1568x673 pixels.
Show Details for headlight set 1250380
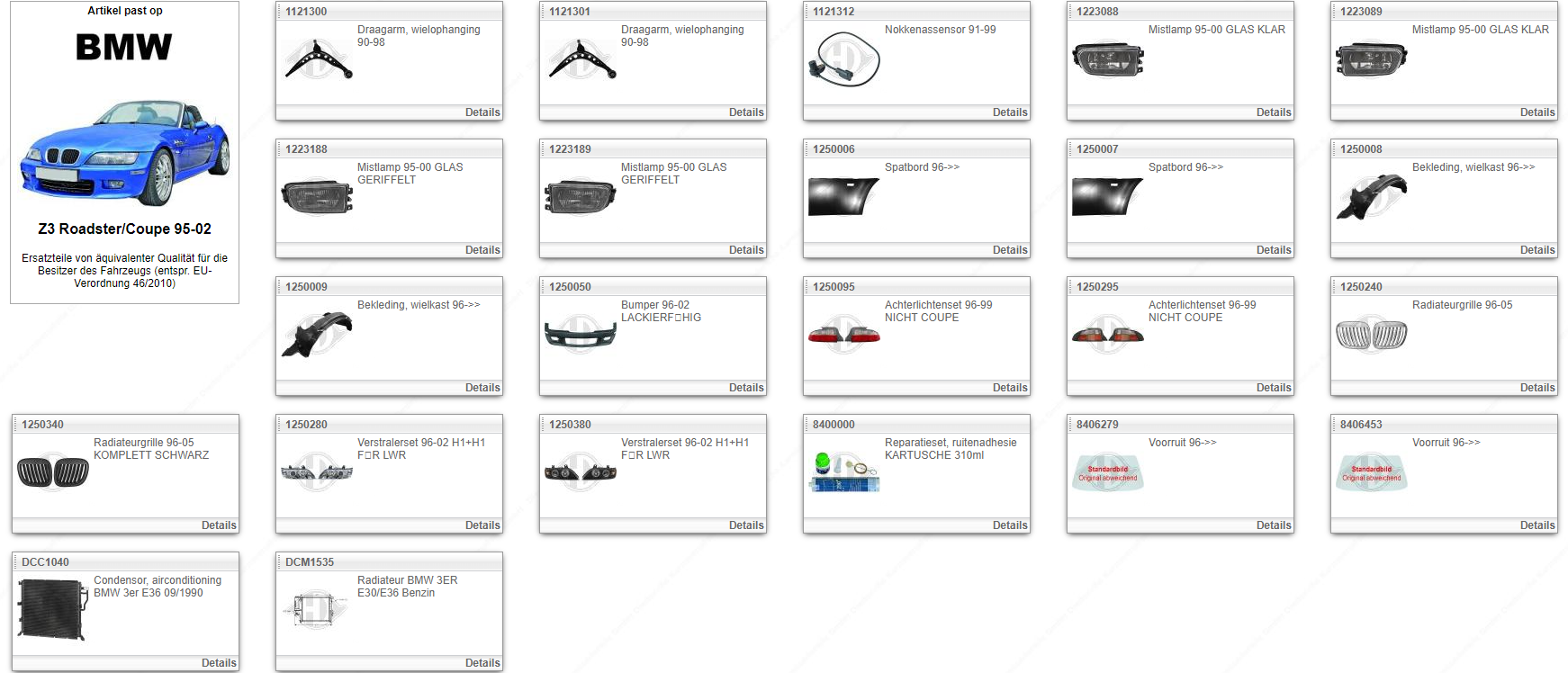click(746, 525)
